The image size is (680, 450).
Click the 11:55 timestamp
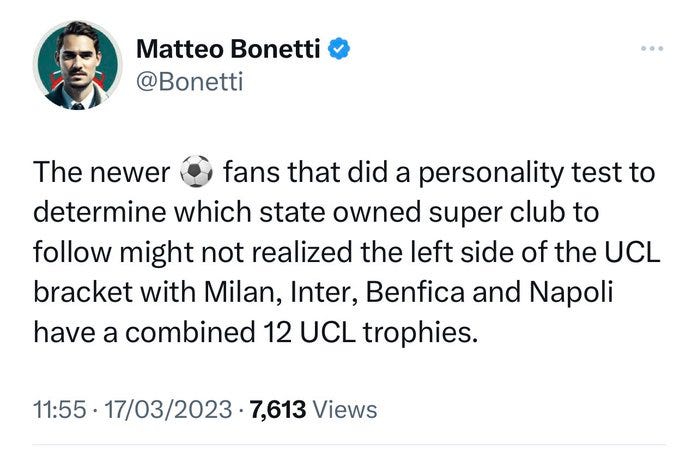pyautogui.click(x=59, y=409)
